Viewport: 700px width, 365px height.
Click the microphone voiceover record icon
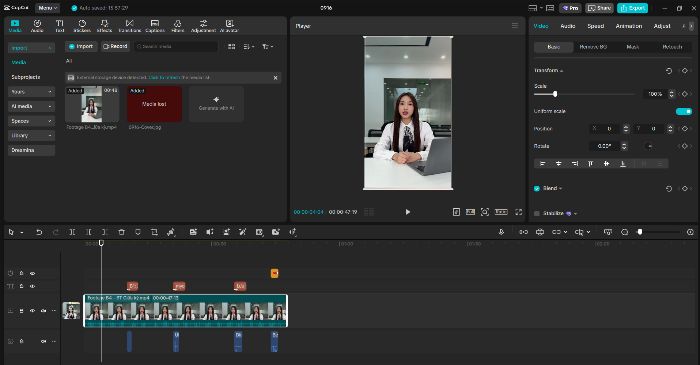[501, 232]
